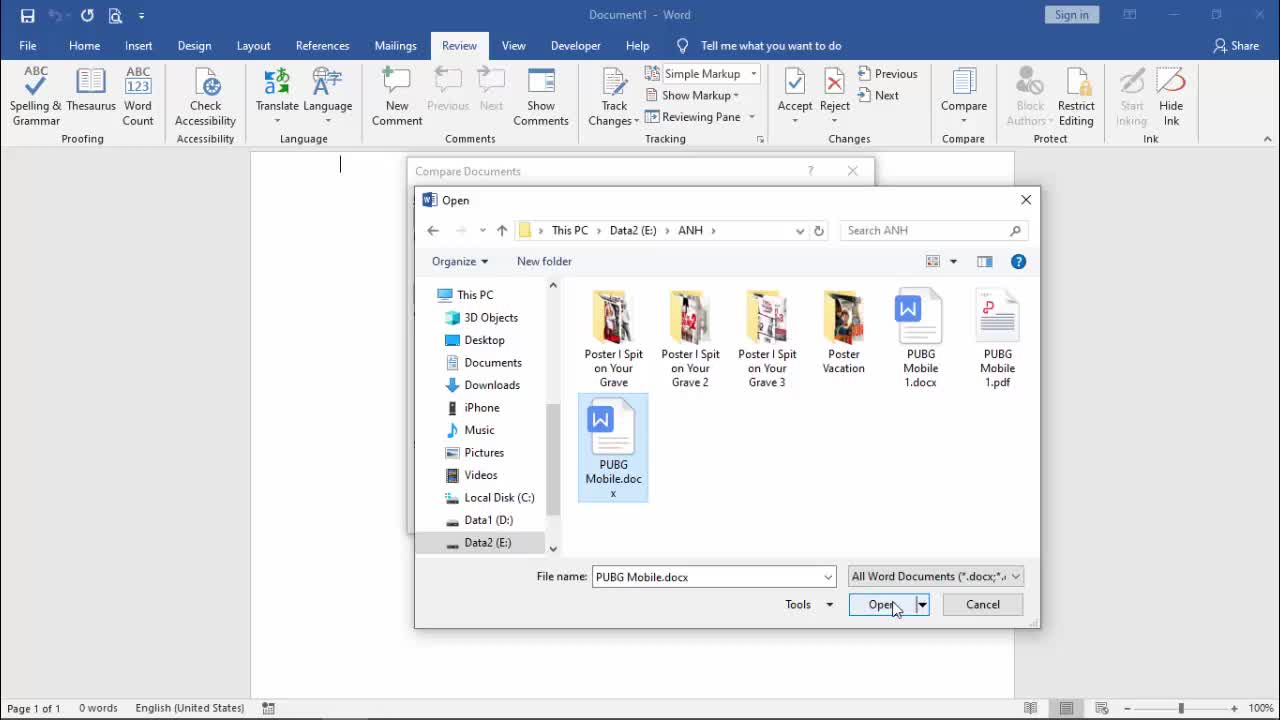Click the Cancel button
1280x720 pixels.
point(983,605)
